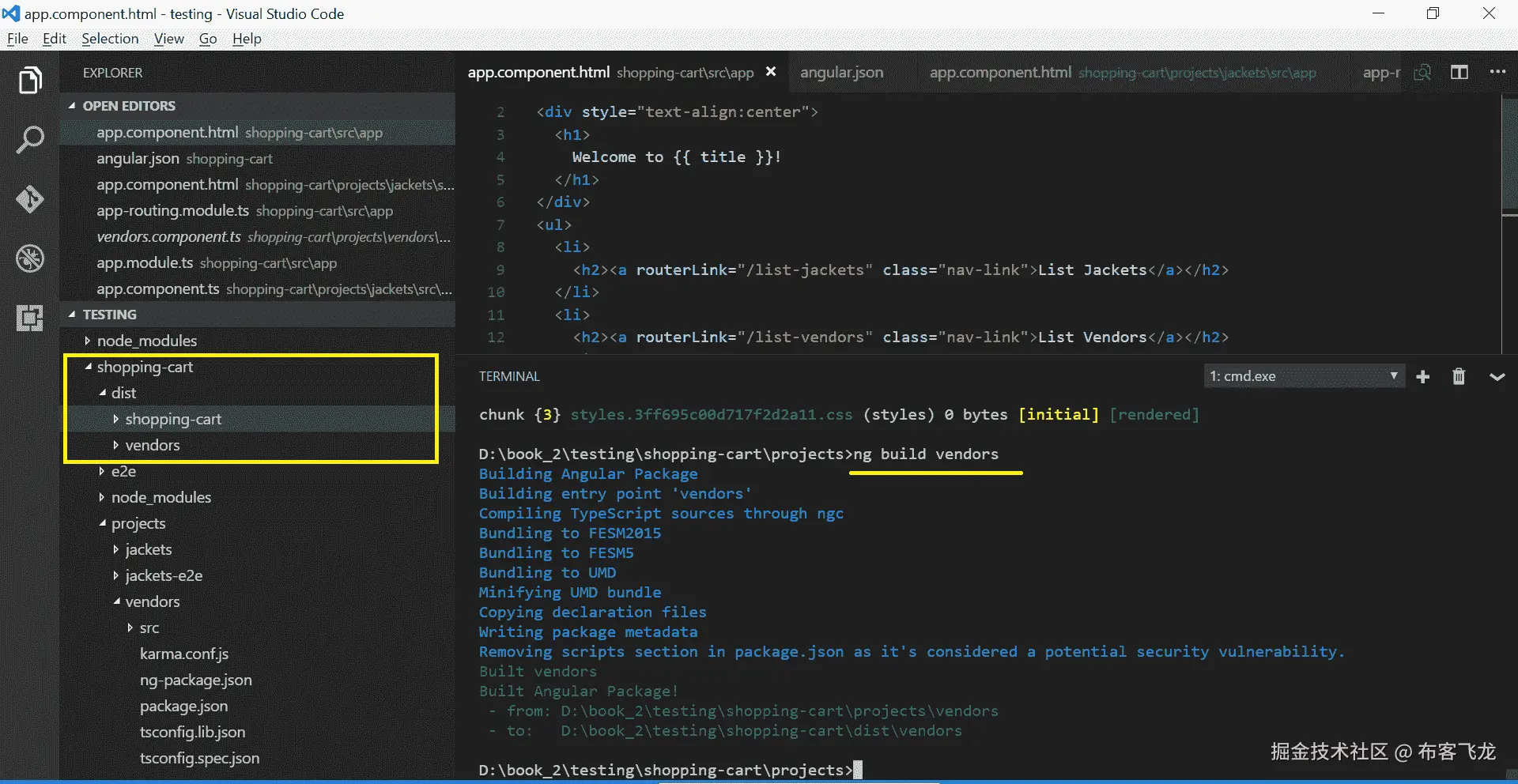Open the Search view in activity bar
This screenshot has width=1518, height=784.
point(30,140)
